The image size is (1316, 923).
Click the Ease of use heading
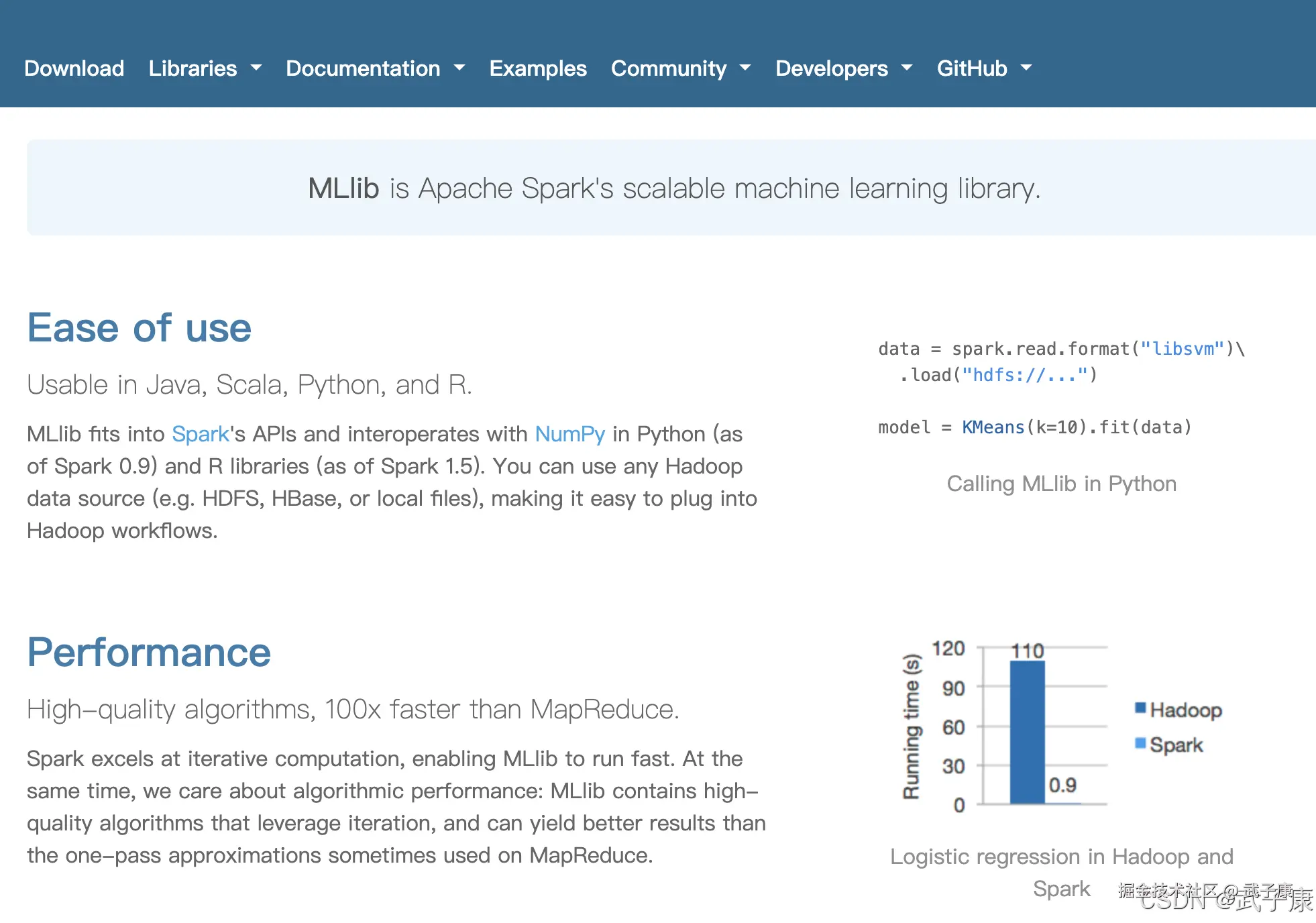pos(140,328)
